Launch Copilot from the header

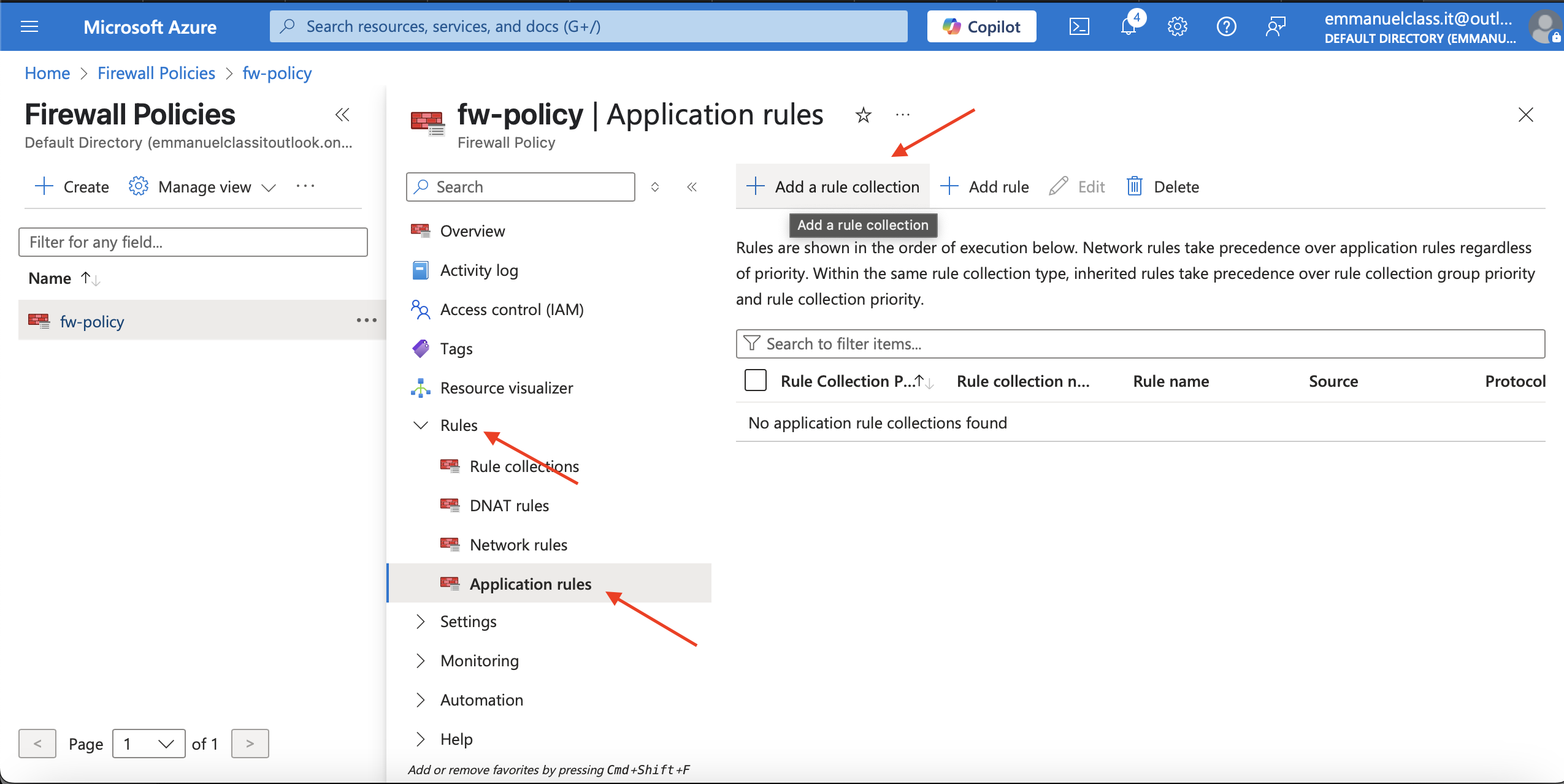(981, 26)
